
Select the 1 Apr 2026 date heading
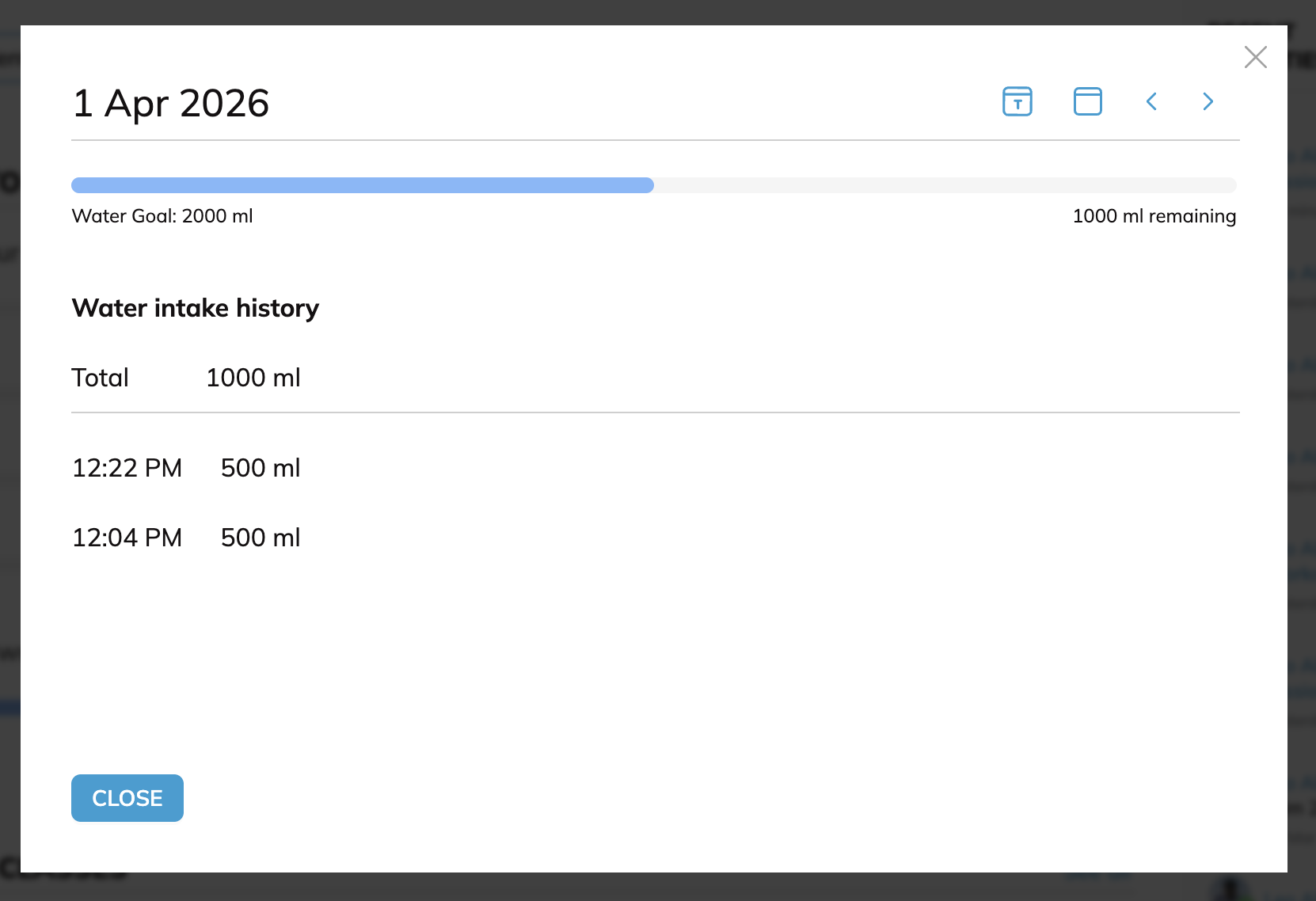coord(170,102)
